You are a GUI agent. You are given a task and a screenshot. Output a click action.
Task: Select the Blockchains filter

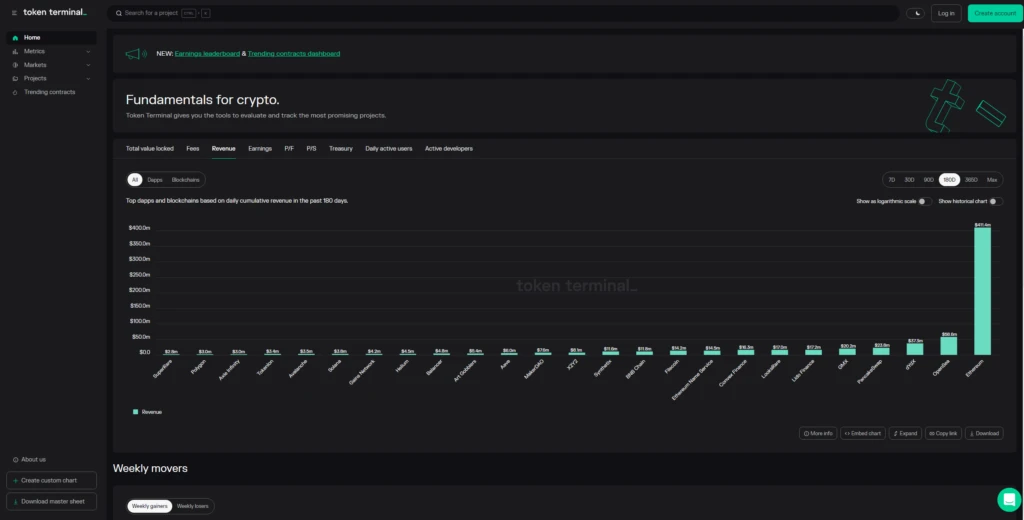[x=185, y=180]
